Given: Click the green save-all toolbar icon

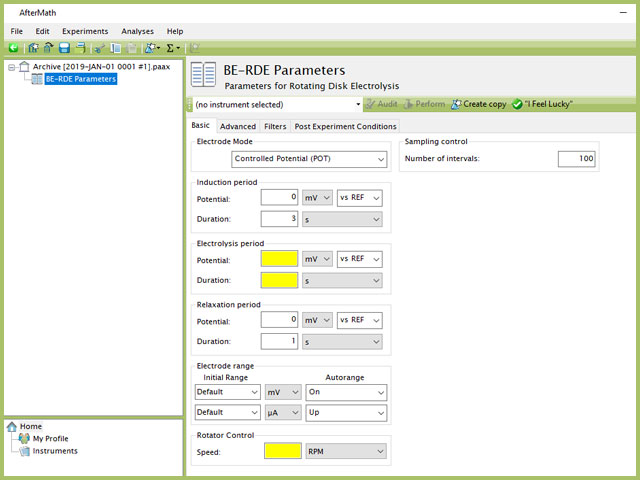Looking at the screenshot, I should pos(80,48).
